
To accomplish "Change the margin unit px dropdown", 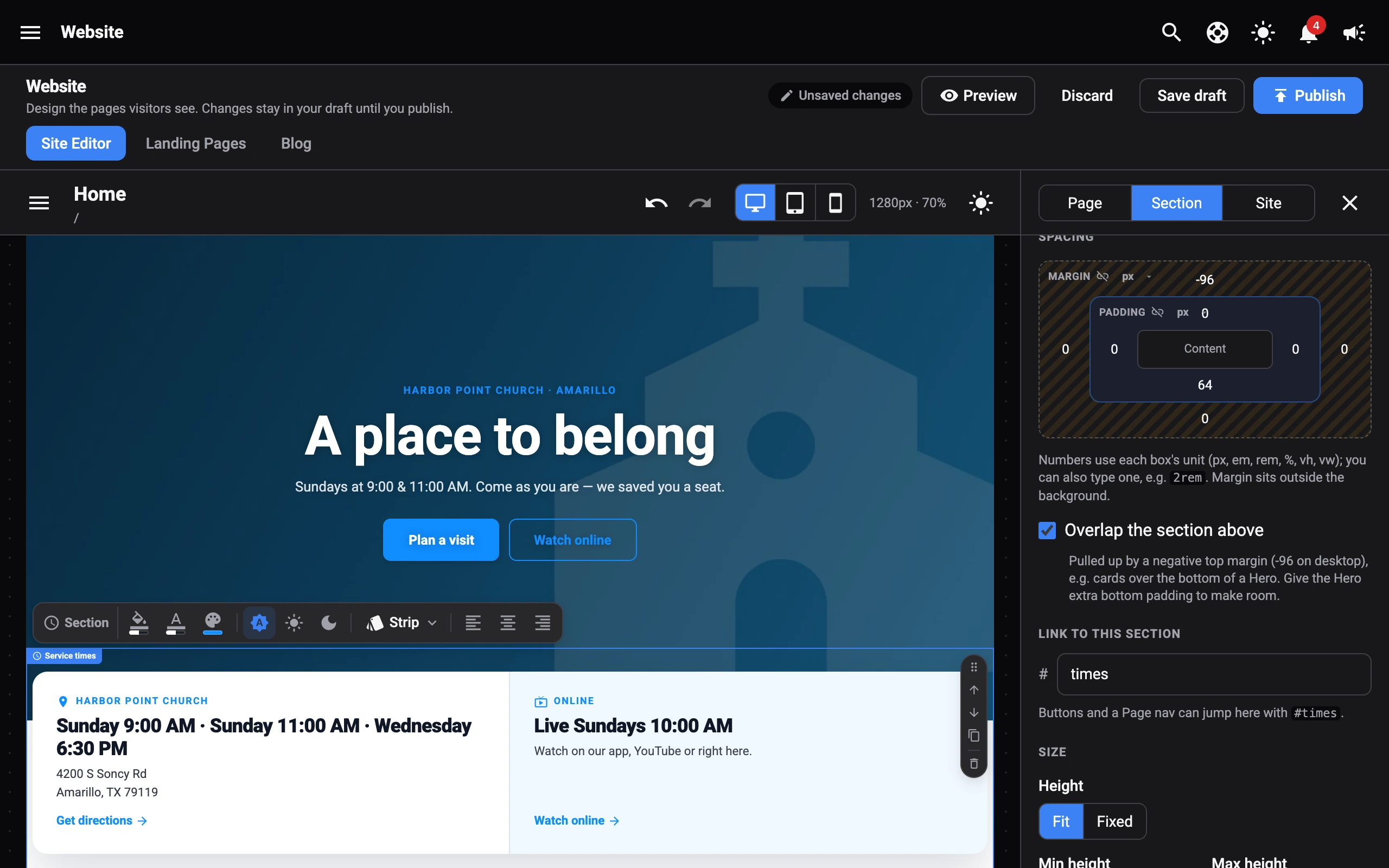I will pos(1137,277).
